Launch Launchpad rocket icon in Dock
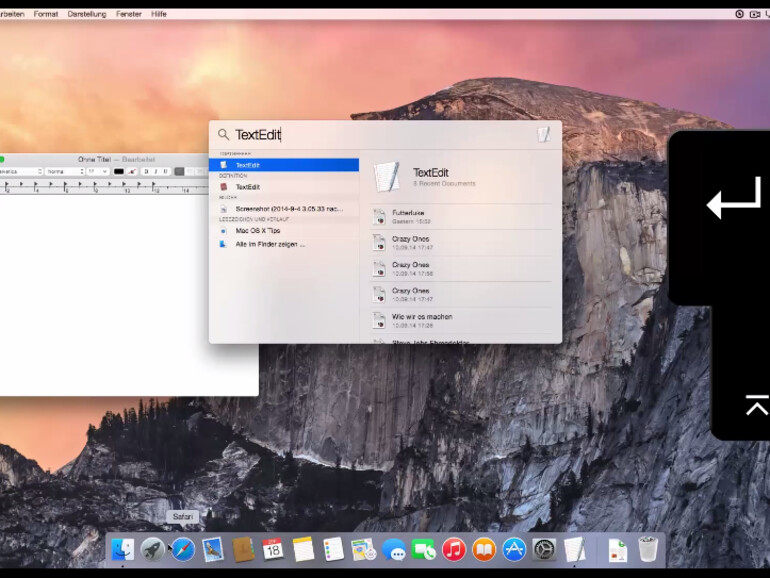 tap(153, 549)
